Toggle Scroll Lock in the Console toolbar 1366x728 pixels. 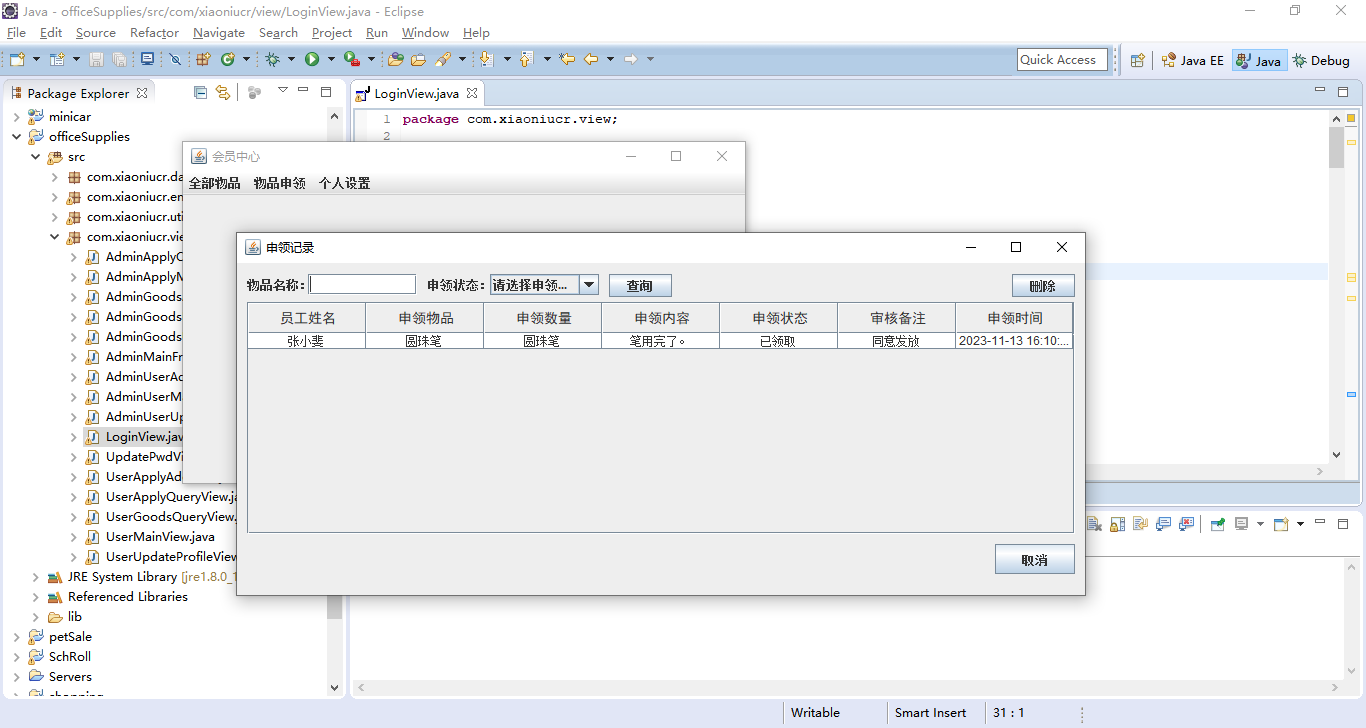[1117, 523]
